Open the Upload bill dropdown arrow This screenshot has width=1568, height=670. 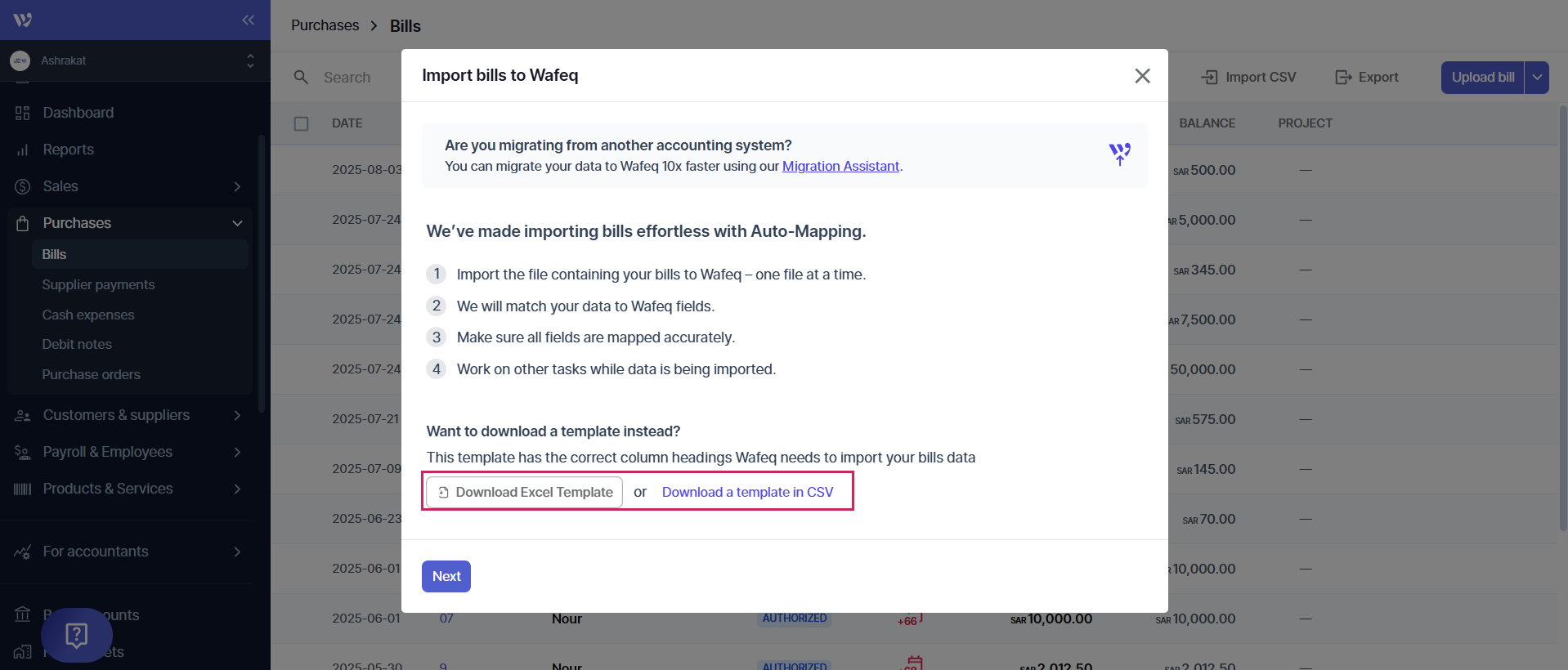pos(1537,78)
